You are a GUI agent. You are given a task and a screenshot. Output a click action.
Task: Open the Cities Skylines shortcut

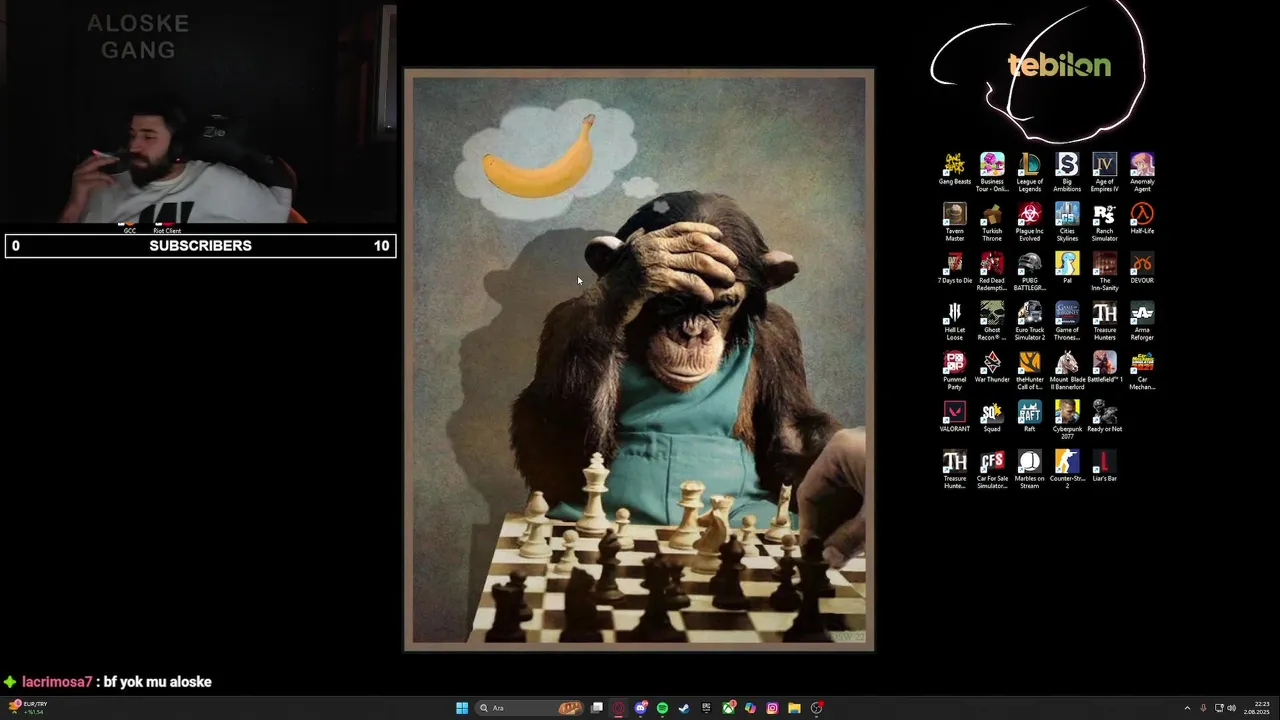1067,222
